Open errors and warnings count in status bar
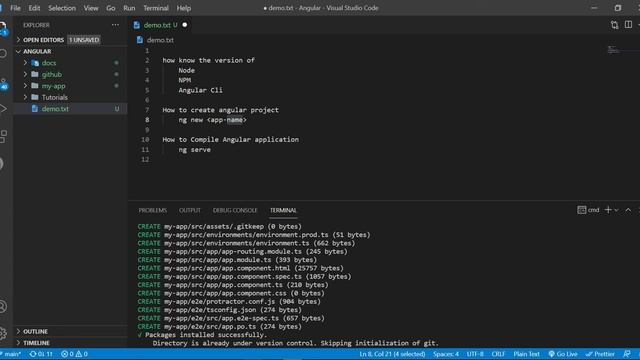640x360 pixels. (x=74, y=354)
